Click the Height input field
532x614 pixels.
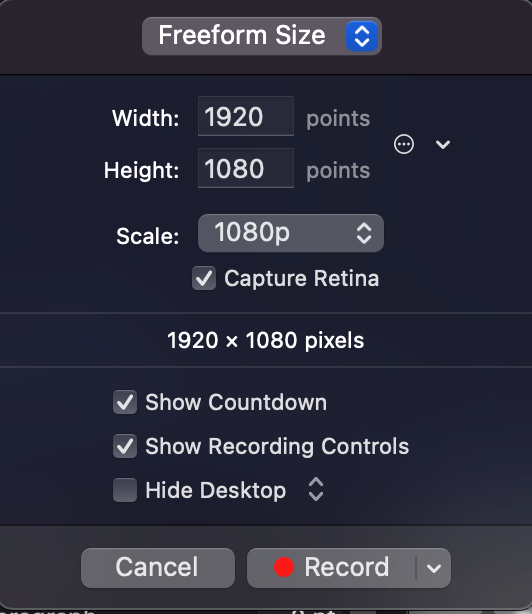pyautogui.click(x=246, y=168)
